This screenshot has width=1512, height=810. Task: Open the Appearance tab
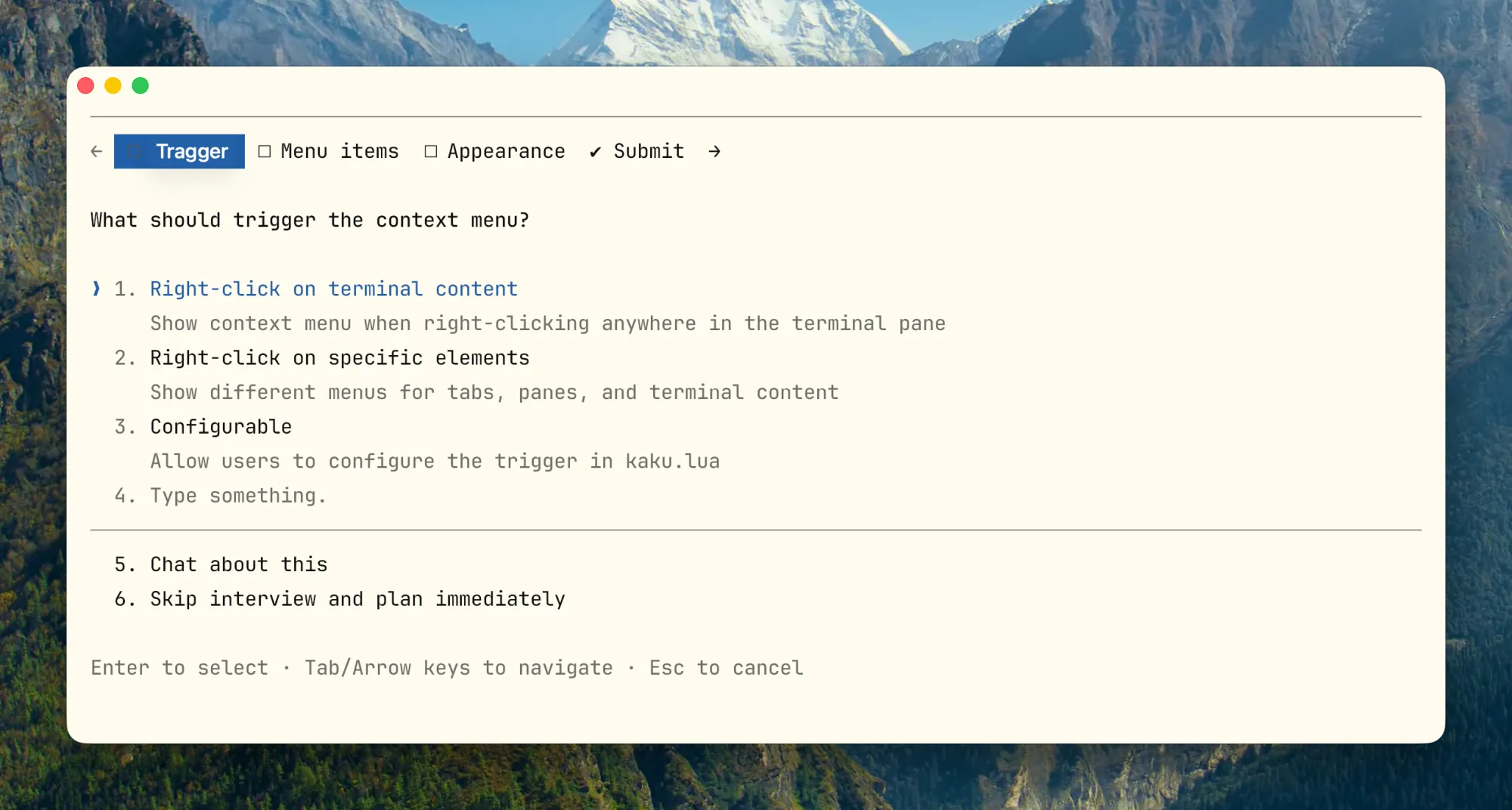point(506,152)
